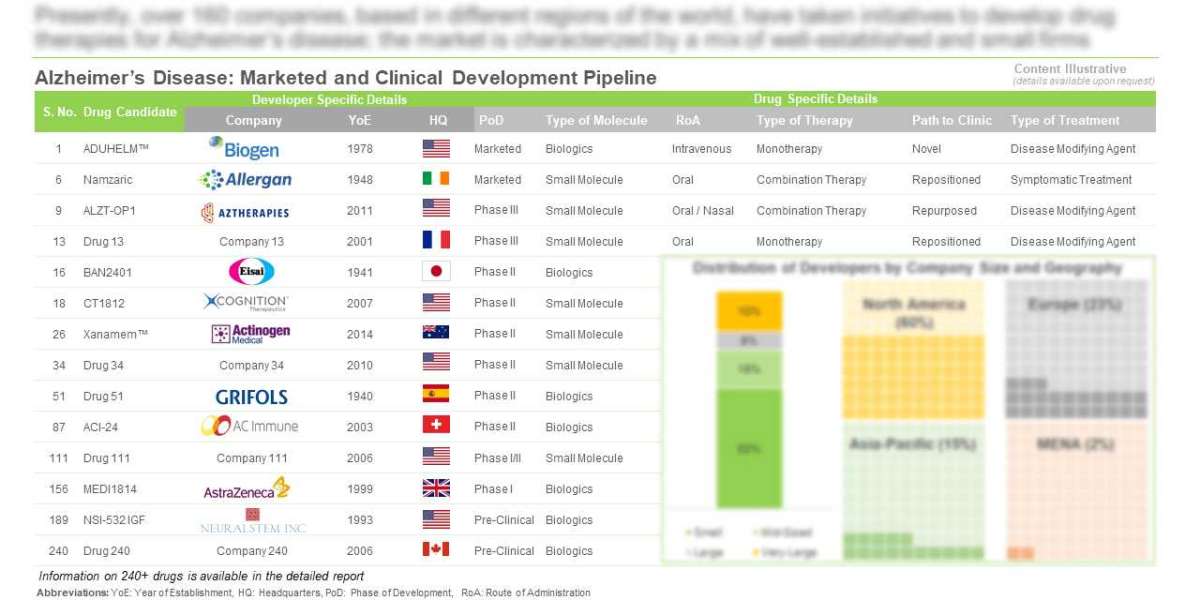This screenshot has width=1200, height=600.
Task: Select the "Novel" path to clinic cell
Action: (x=927, y=149)
